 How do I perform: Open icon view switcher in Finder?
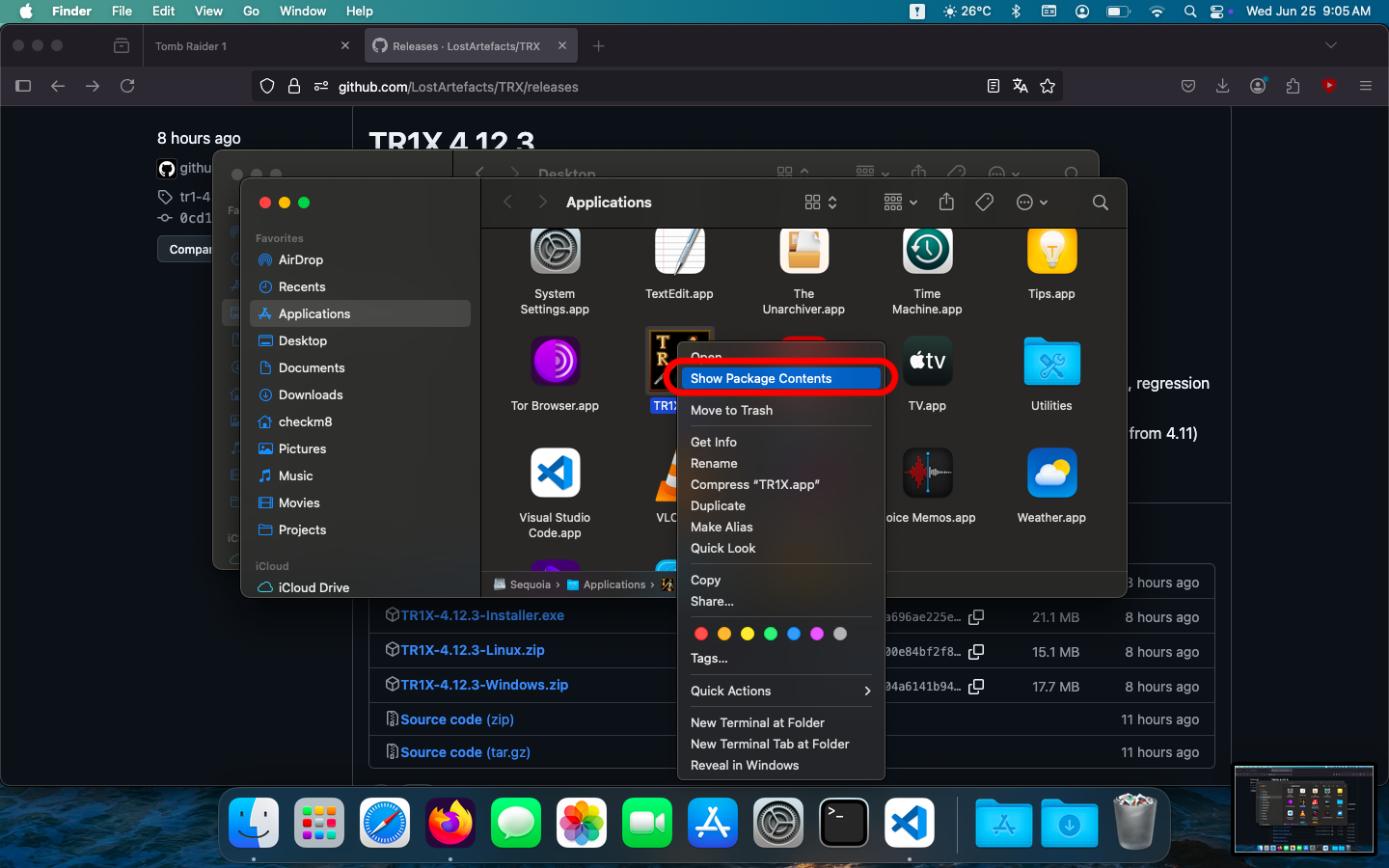[x=821, y=203]
